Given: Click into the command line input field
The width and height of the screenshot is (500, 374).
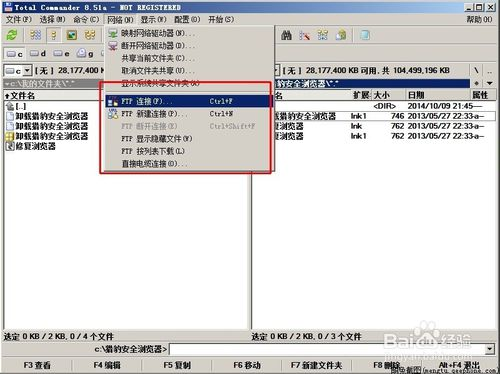Looking at the screenshot, I should pyautogui.click(x=327, y=349).
